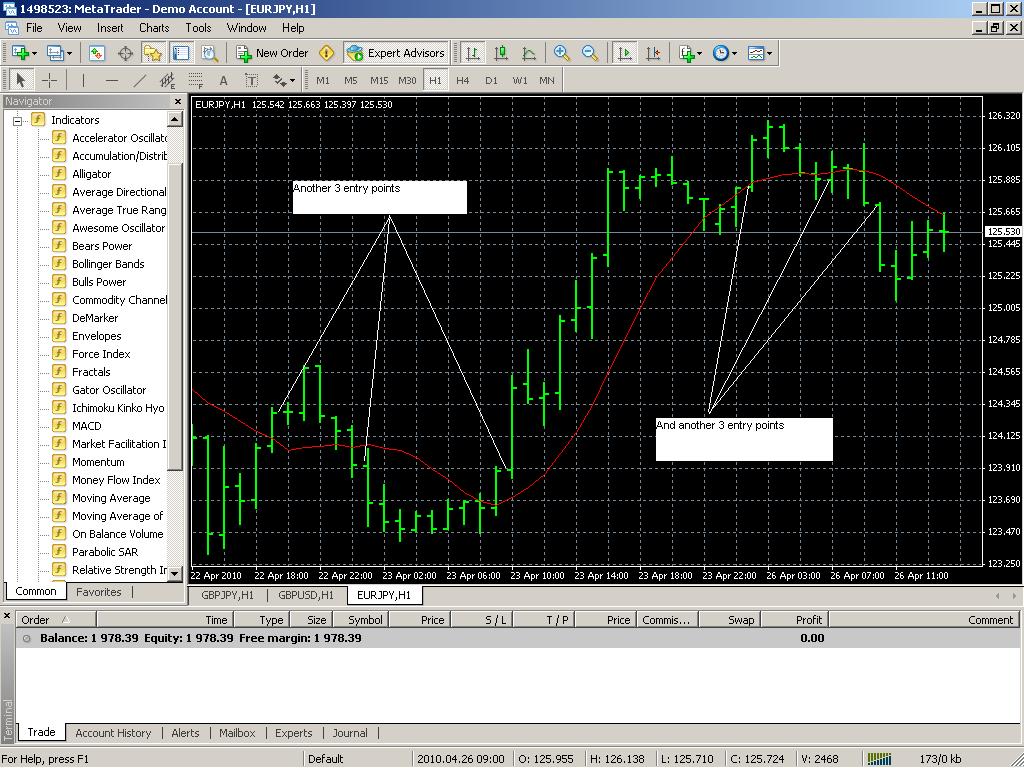
Task: Switch timeframe to D1
Action: (491, 80)
